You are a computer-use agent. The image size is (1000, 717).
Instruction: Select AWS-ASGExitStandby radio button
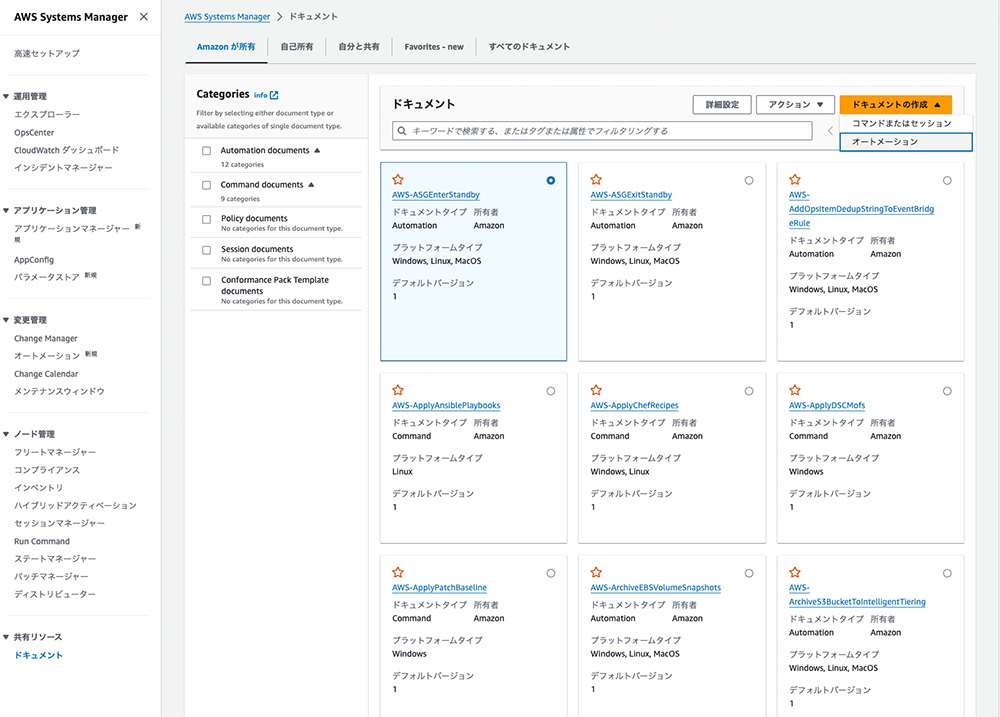pos(749,181)
